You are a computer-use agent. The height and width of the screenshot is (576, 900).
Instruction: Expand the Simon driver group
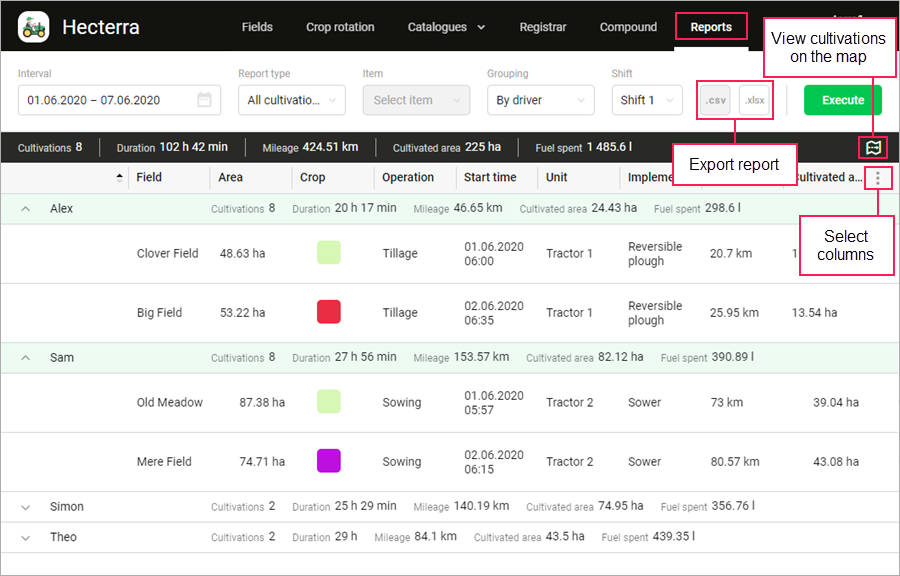tap(26, 508)
